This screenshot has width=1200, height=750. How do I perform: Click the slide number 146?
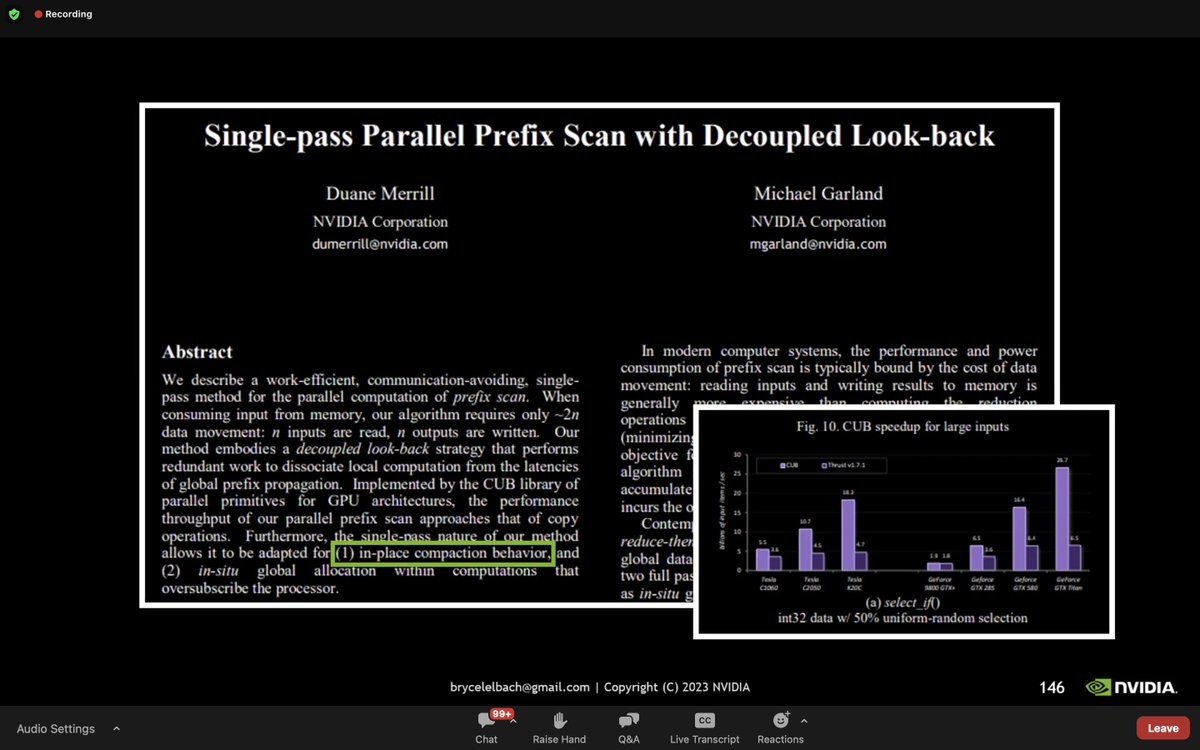[x=1052, y=688]
